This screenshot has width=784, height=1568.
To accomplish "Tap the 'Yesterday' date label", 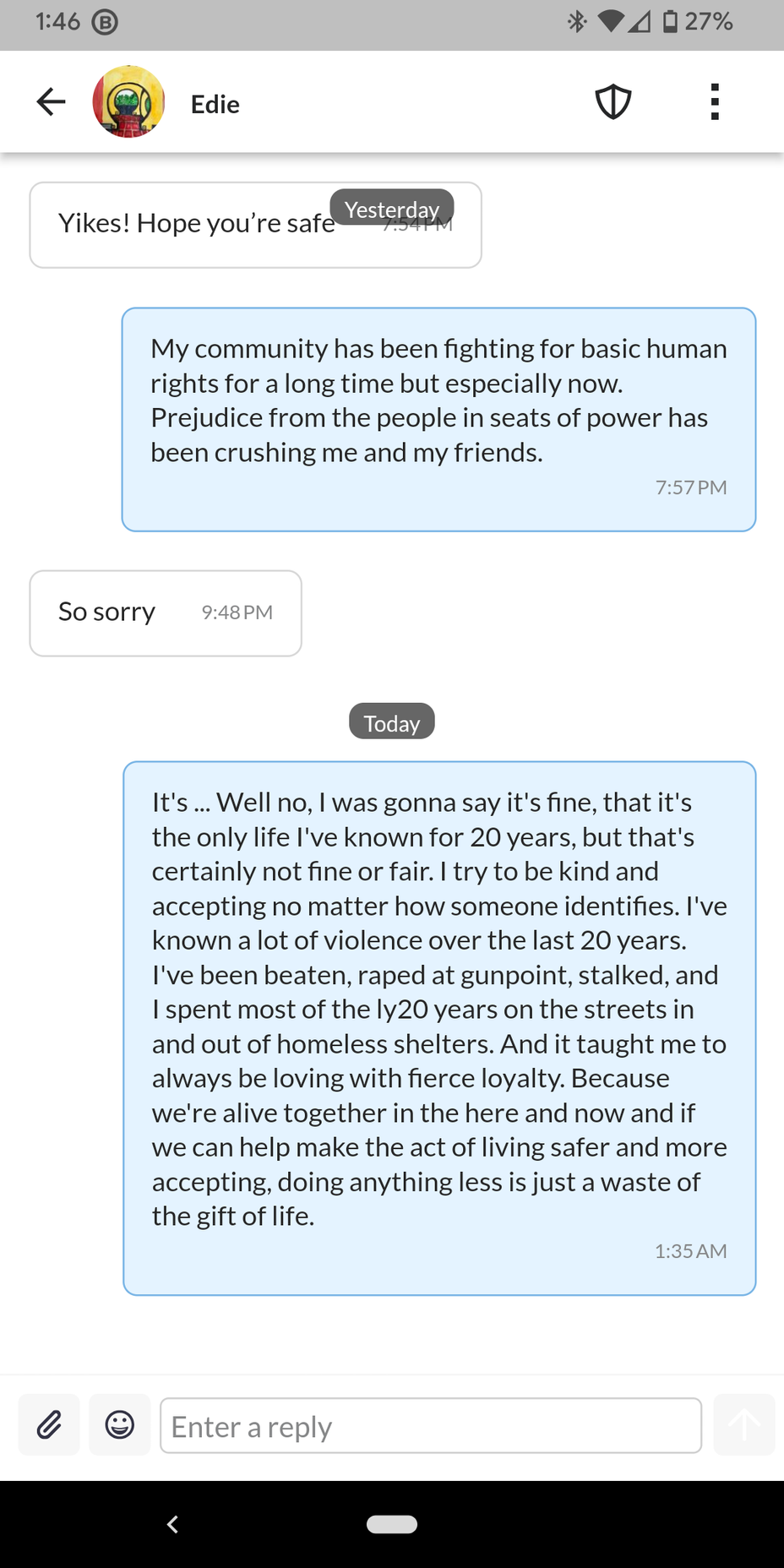I will pyautogui.click(x=392, y=209).
